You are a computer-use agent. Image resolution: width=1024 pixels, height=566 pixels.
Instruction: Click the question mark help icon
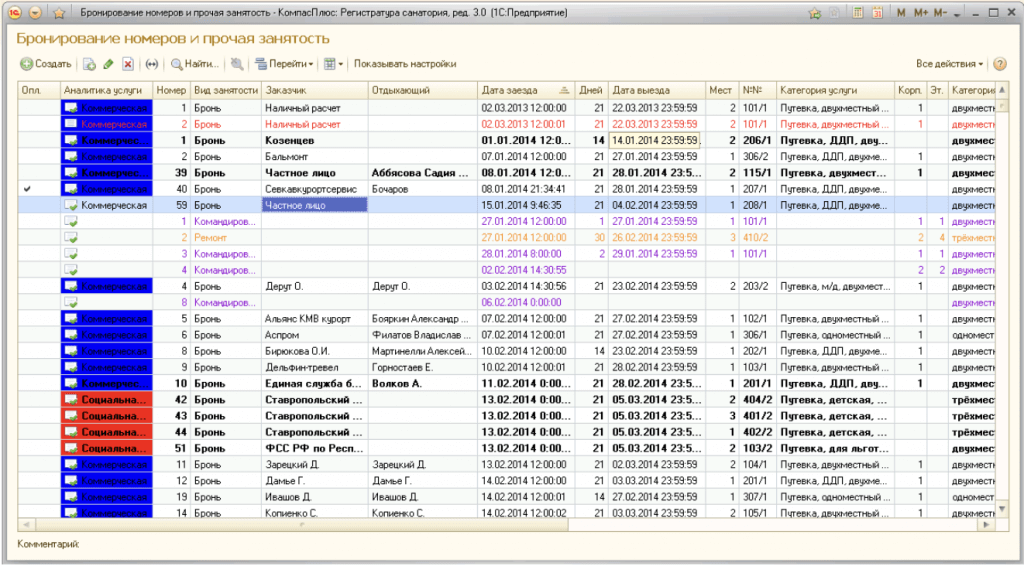pos(999,64)
